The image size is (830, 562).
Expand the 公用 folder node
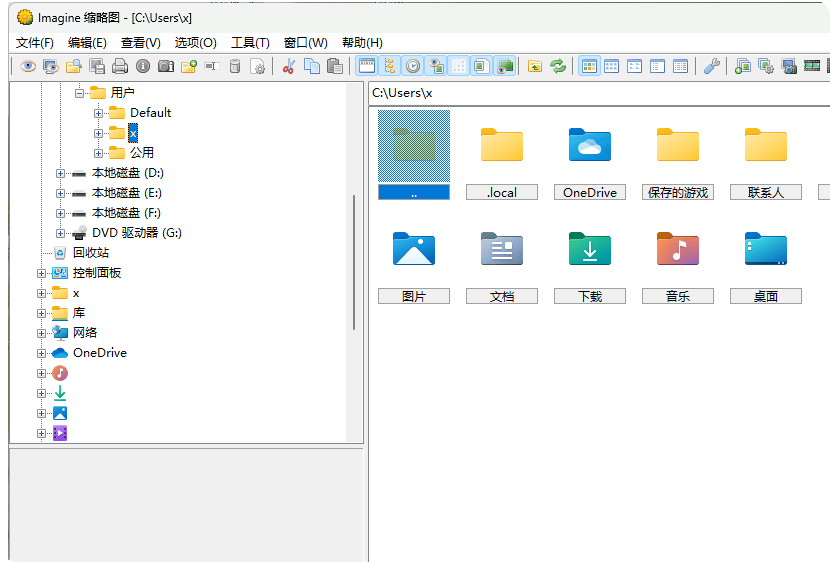point(98,153)
